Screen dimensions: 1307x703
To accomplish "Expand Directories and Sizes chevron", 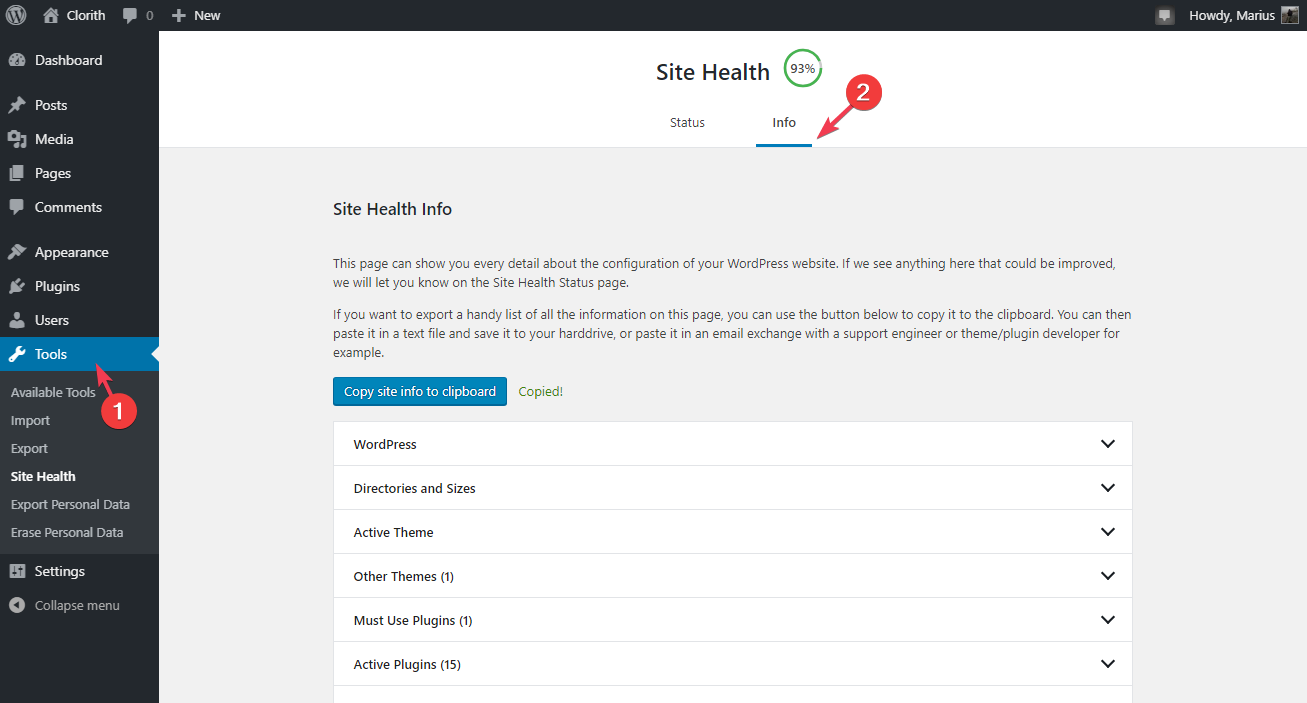I will click(1107, 488).
